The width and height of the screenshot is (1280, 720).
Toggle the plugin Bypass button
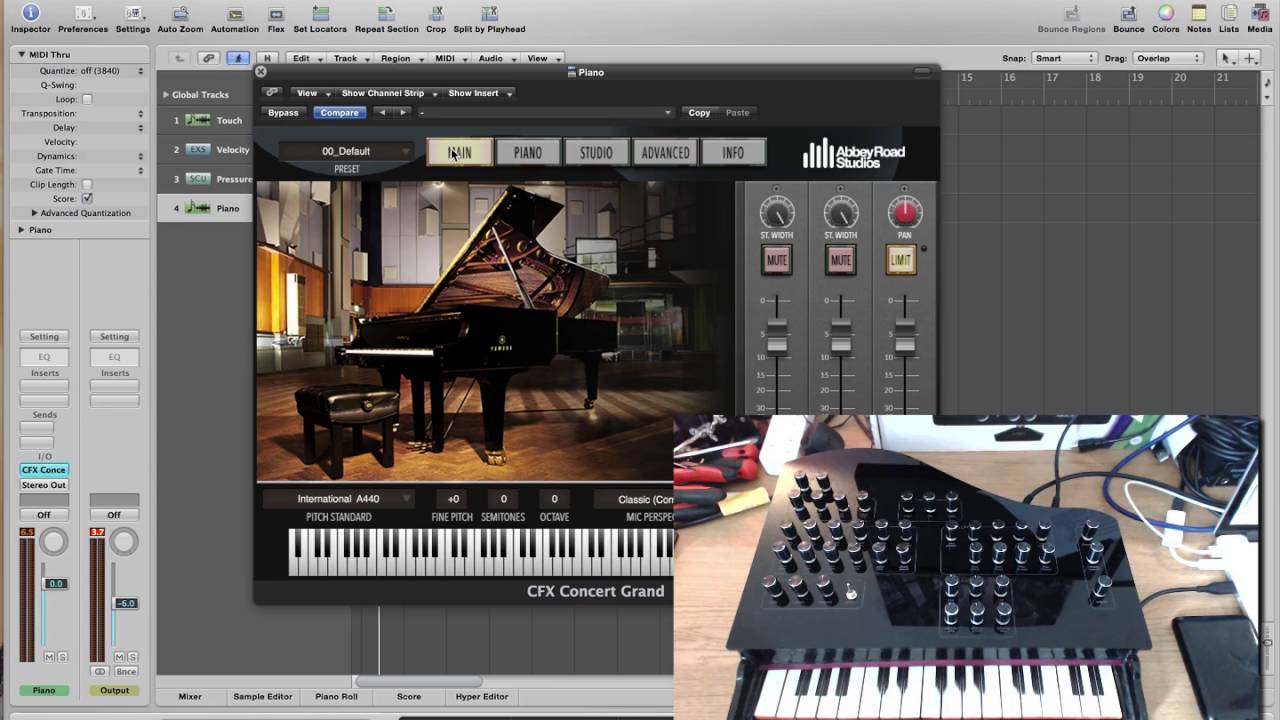tap(283, 113)
